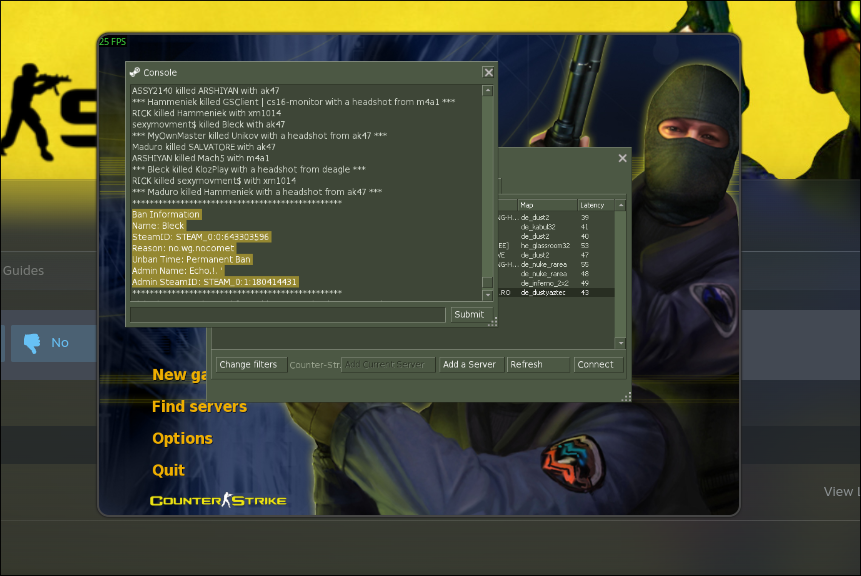This screenshot has height=576, width=861.
Task: Select the de_nuke_rarea server with latency 48
Action: click(556, 273)
